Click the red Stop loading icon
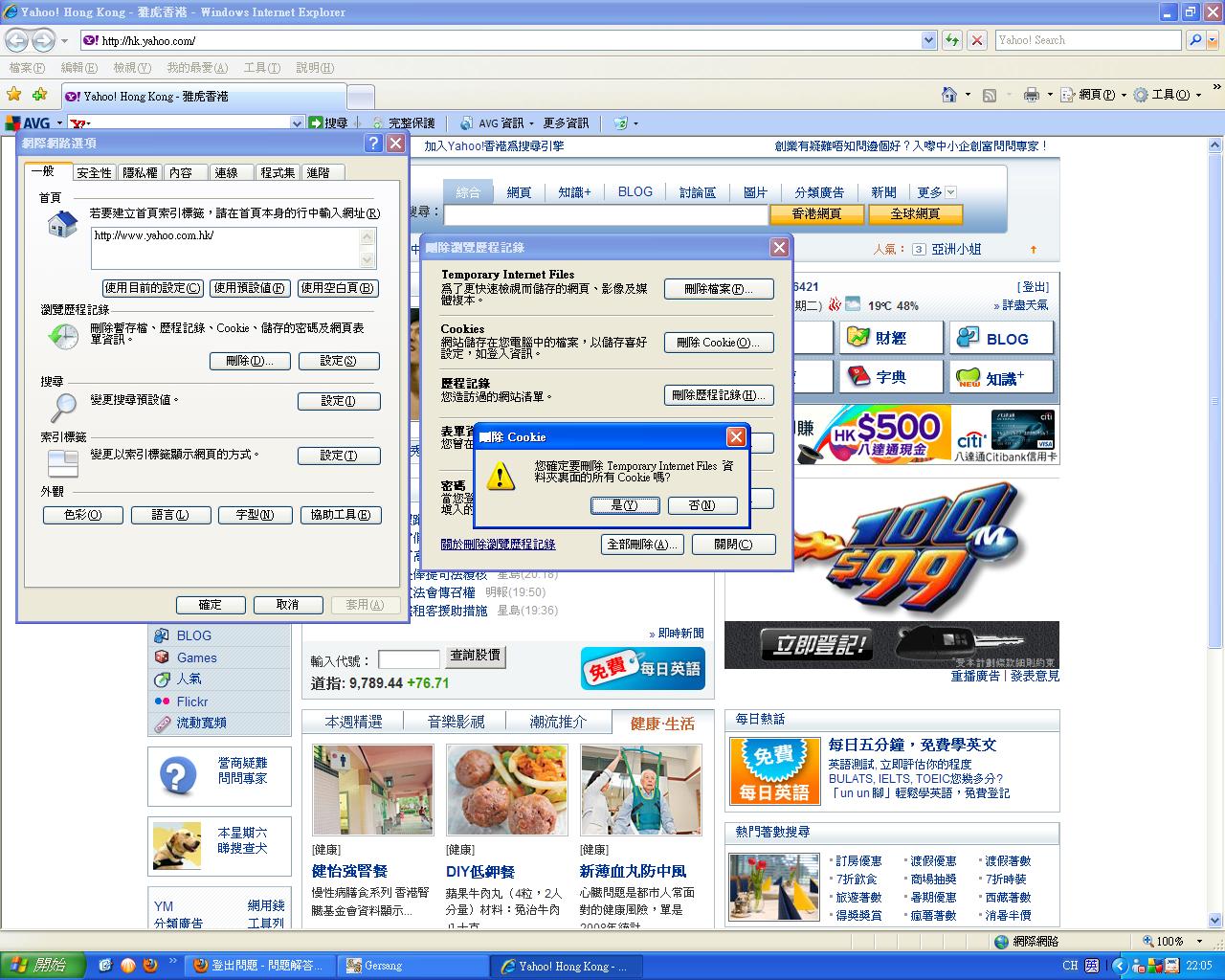1225x980 pixels. [976, 40]
